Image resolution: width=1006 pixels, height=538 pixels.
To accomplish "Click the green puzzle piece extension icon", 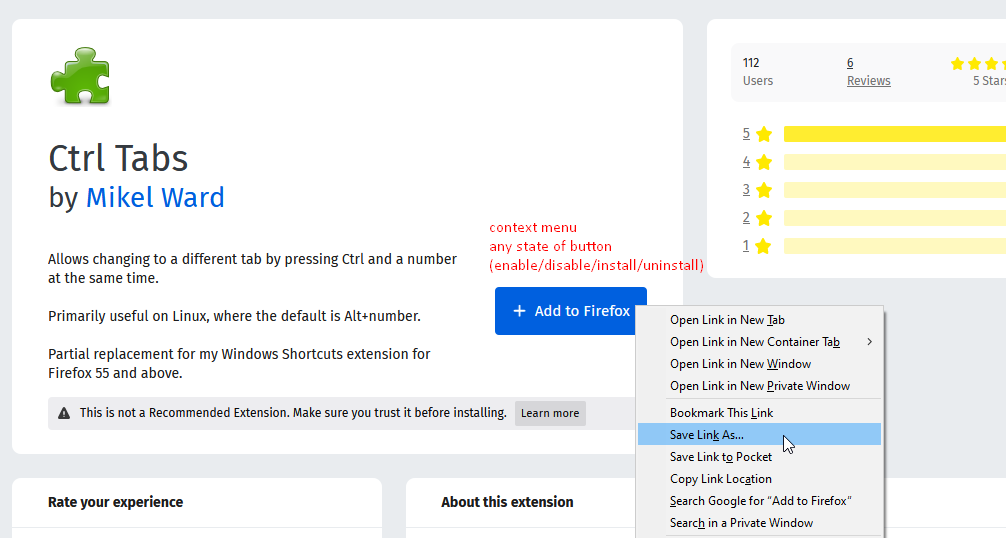I will [x=80, y=75].
